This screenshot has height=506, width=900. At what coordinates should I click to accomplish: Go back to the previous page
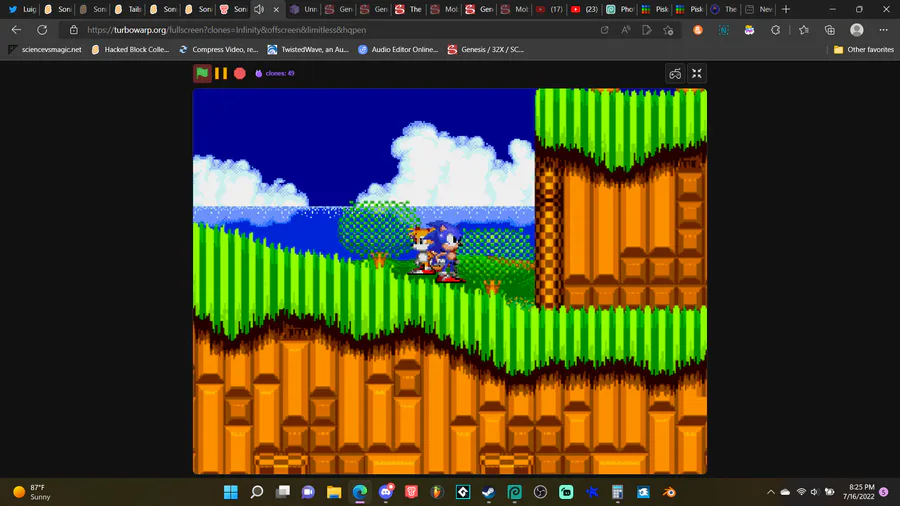pos(16,30)
